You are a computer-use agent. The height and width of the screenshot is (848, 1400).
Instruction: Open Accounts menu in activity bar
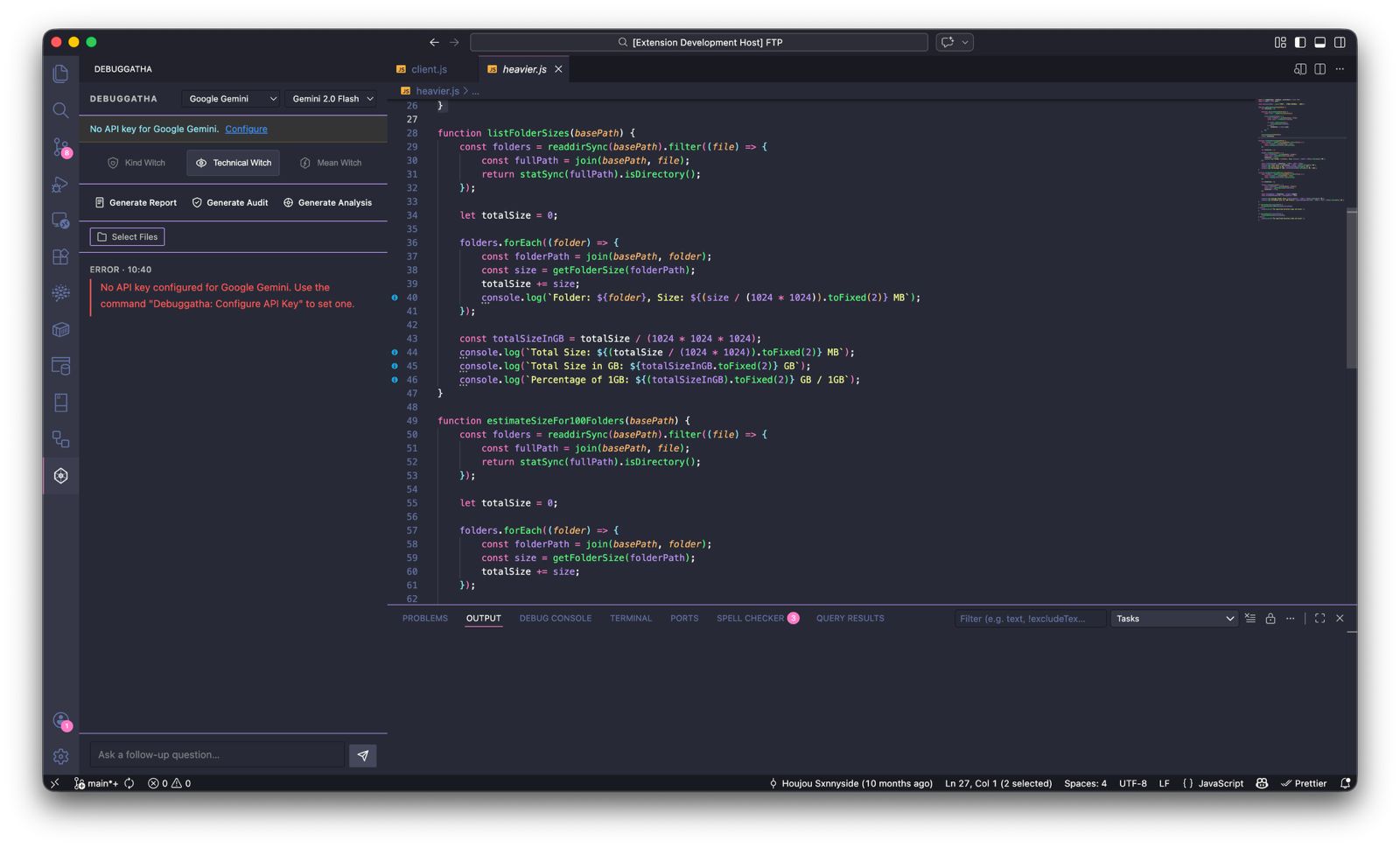pos(60,720)
